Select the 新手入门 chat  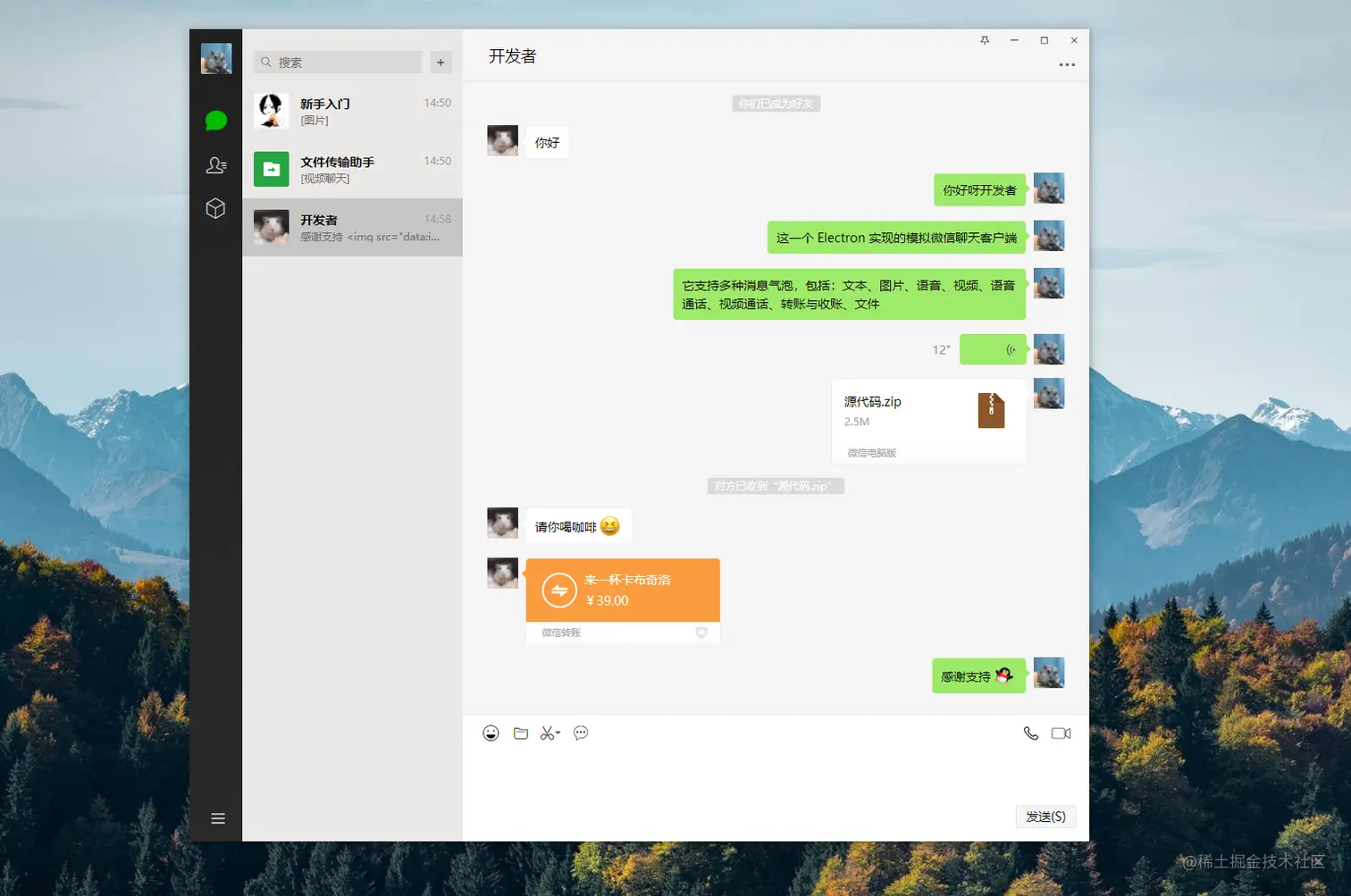point(352,111)
